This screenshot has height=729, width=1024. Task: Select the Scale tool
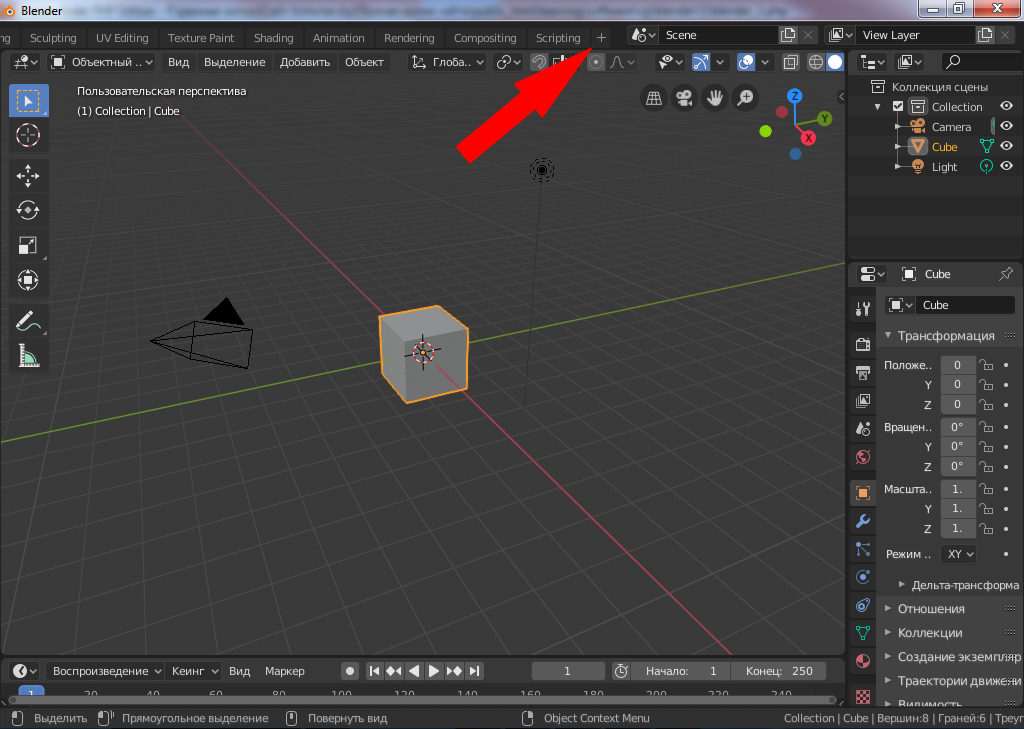pos(28,245)
